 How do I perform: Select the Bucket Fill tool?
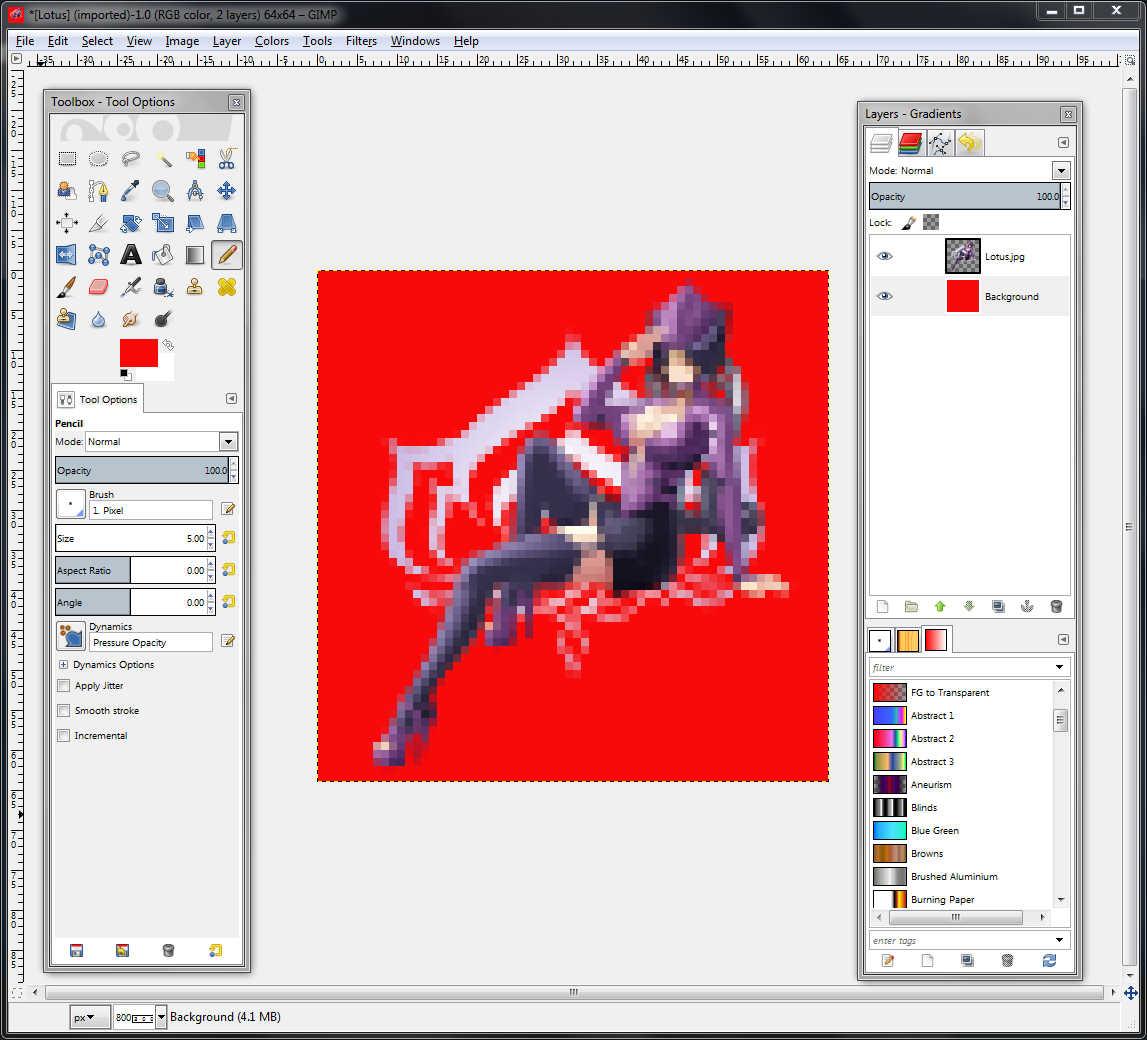[162, 255]
